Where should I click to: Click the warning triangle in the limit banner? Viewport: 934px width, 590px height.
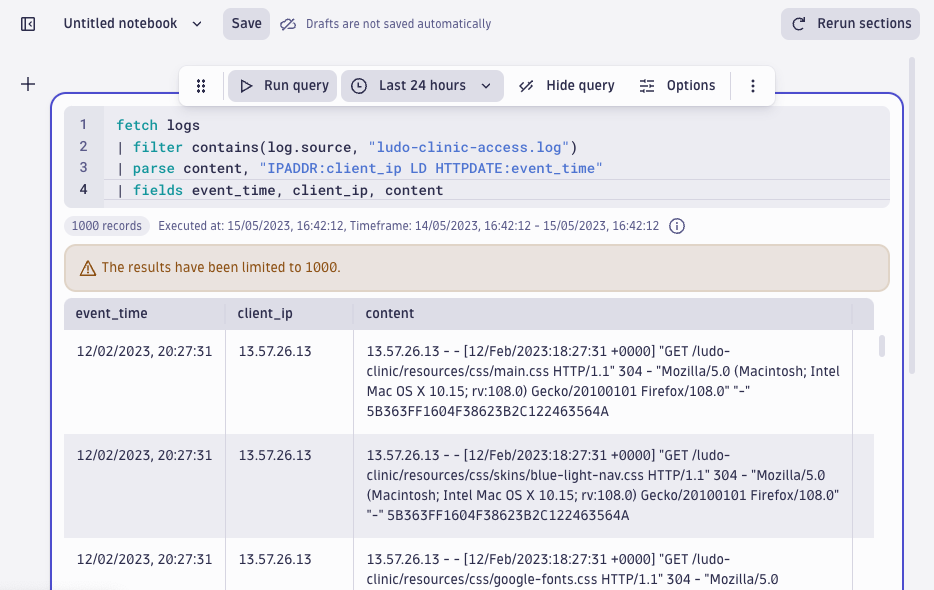86,269
